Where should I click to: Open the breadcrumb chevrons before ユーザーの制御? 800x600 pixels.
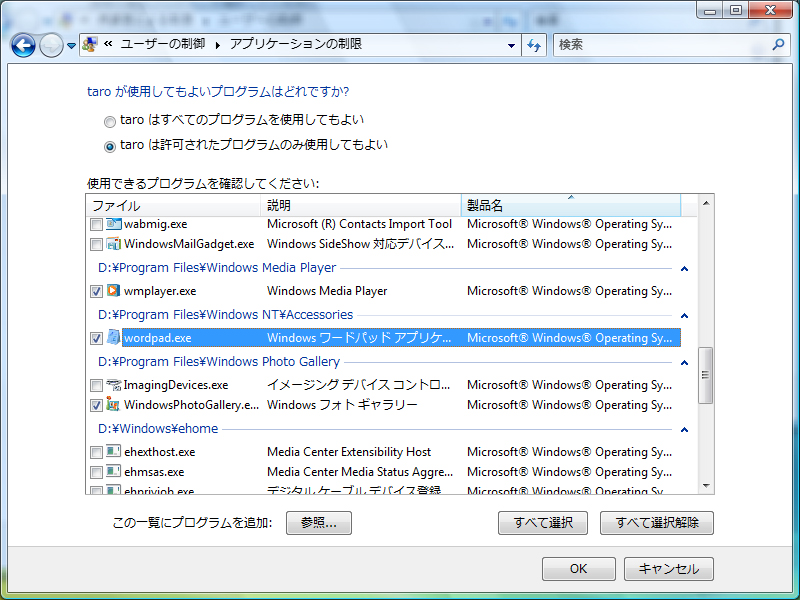pos(108,44)
